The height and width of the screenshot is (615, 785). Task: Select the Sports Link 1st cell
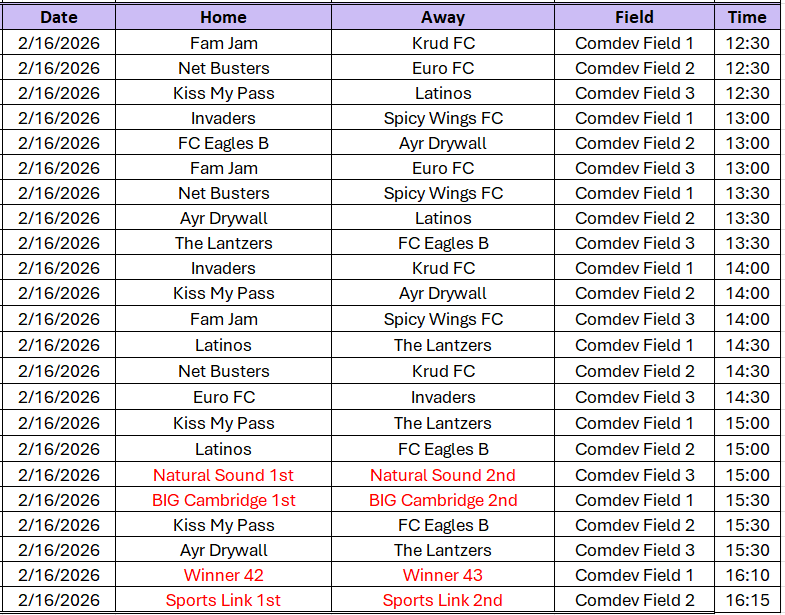point(223,600)
